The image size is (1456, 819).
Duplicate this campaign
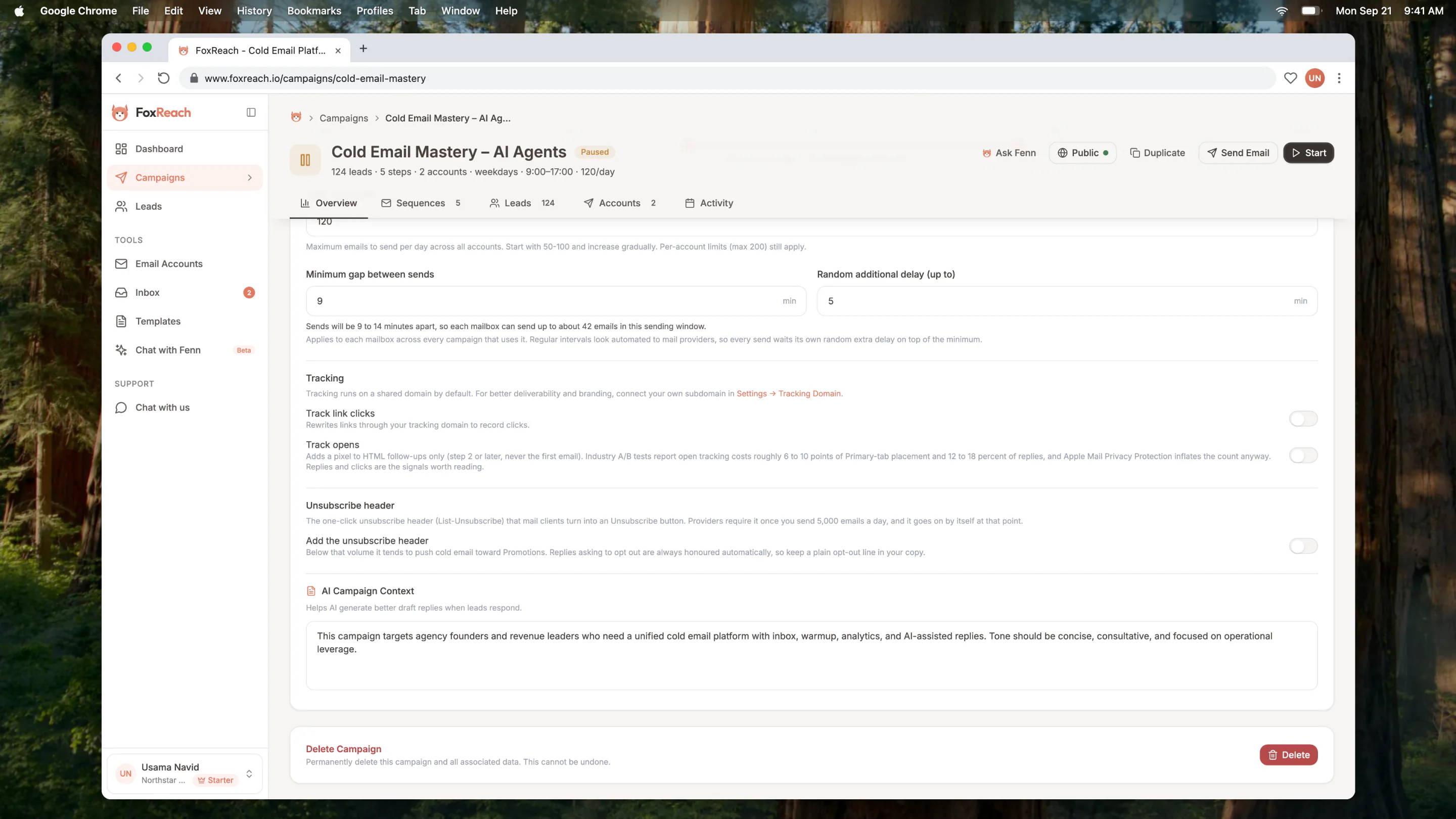tap(1157, 153)
